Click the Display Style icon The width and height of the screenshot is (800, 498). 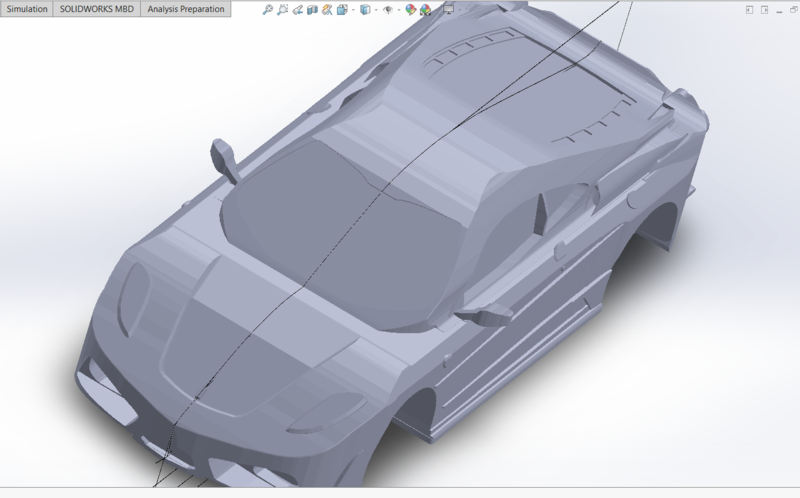365,10
